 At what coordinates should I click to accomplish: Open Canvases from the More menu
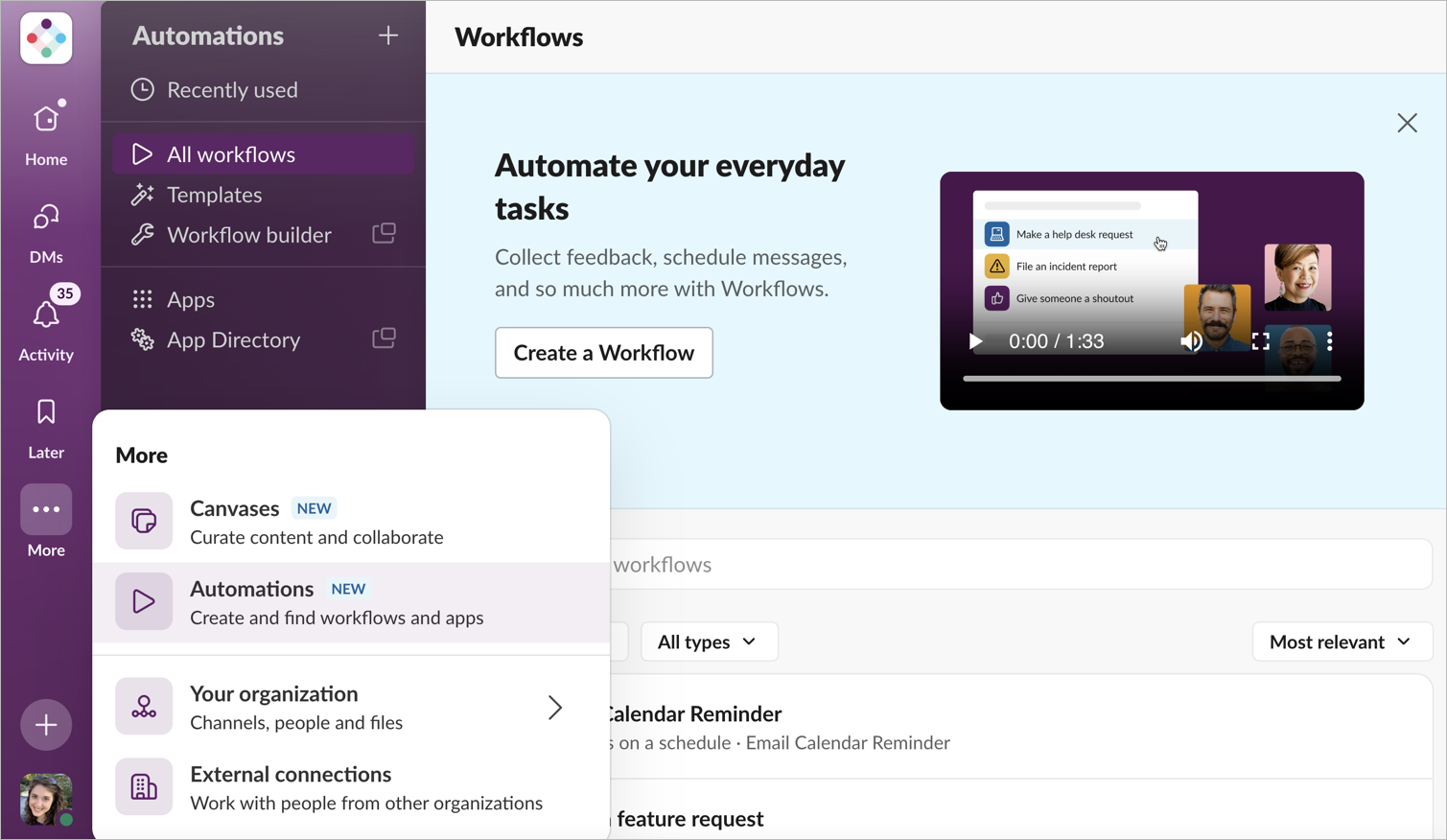pos(351,522)
